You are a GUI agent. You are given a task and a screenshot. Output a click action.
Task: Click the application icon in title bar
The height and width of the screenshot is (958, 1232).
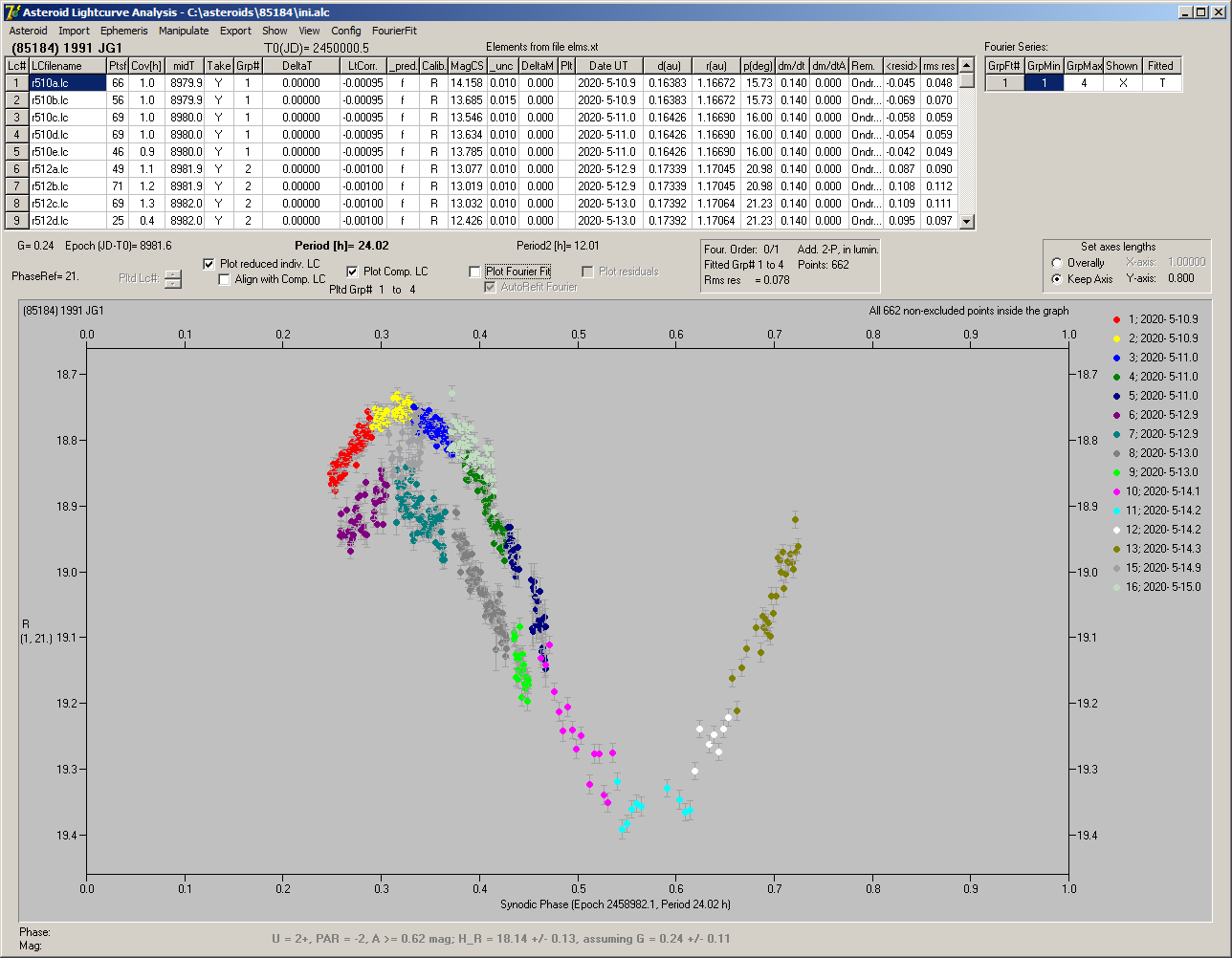pyautogui.click(x=12, y=11)
